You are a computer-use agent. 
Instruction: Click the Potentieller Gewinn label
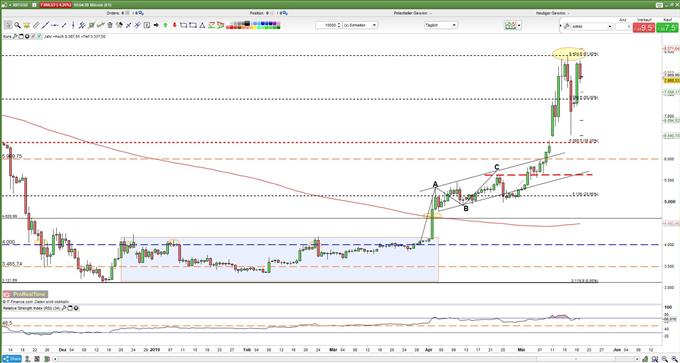pos(410,13)
